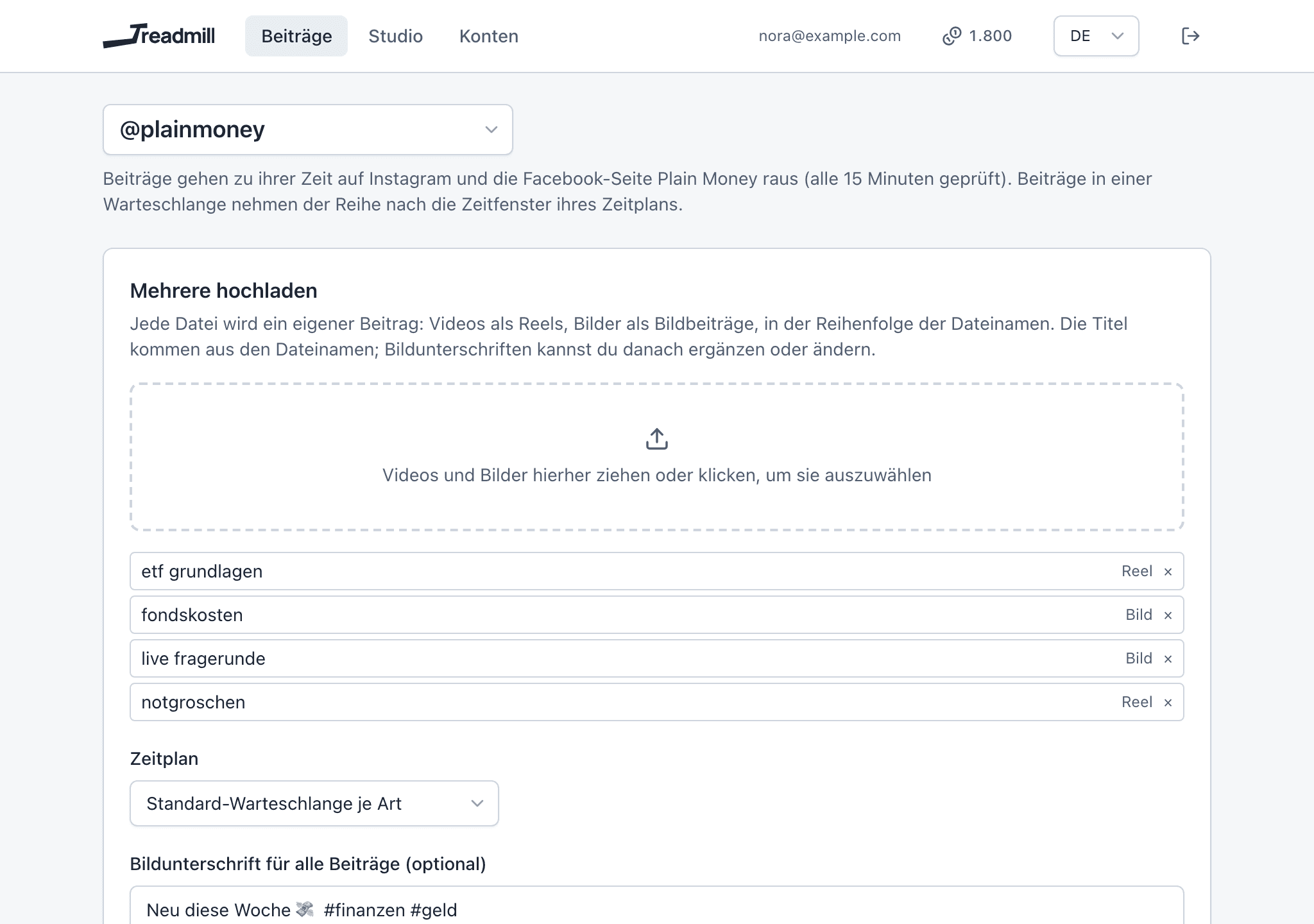Click the 'Mehrere hochladen' heading
Image resolution: width=1314 pixels, height=924 pixels.
223,291
